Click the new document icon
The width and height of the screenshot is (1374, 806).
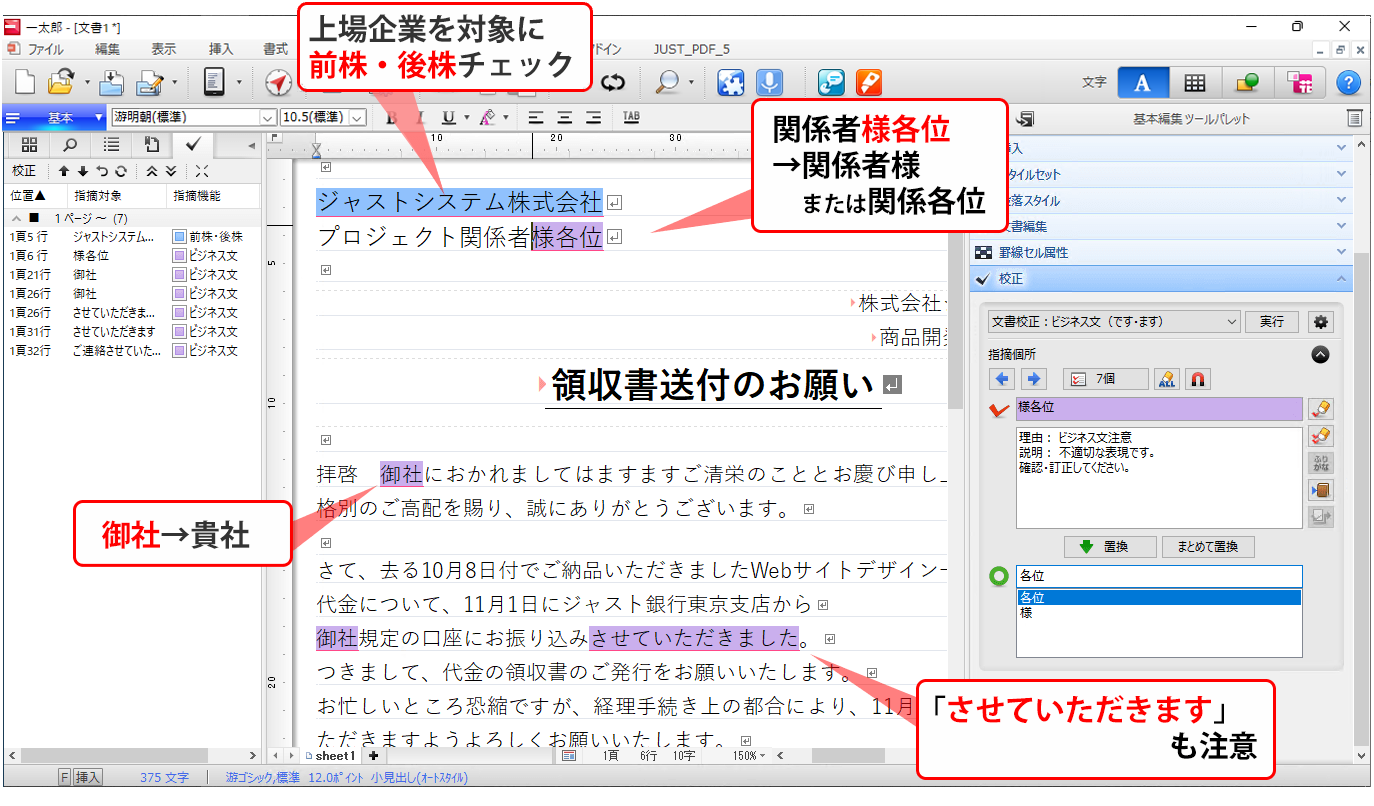tap(25, 82)
